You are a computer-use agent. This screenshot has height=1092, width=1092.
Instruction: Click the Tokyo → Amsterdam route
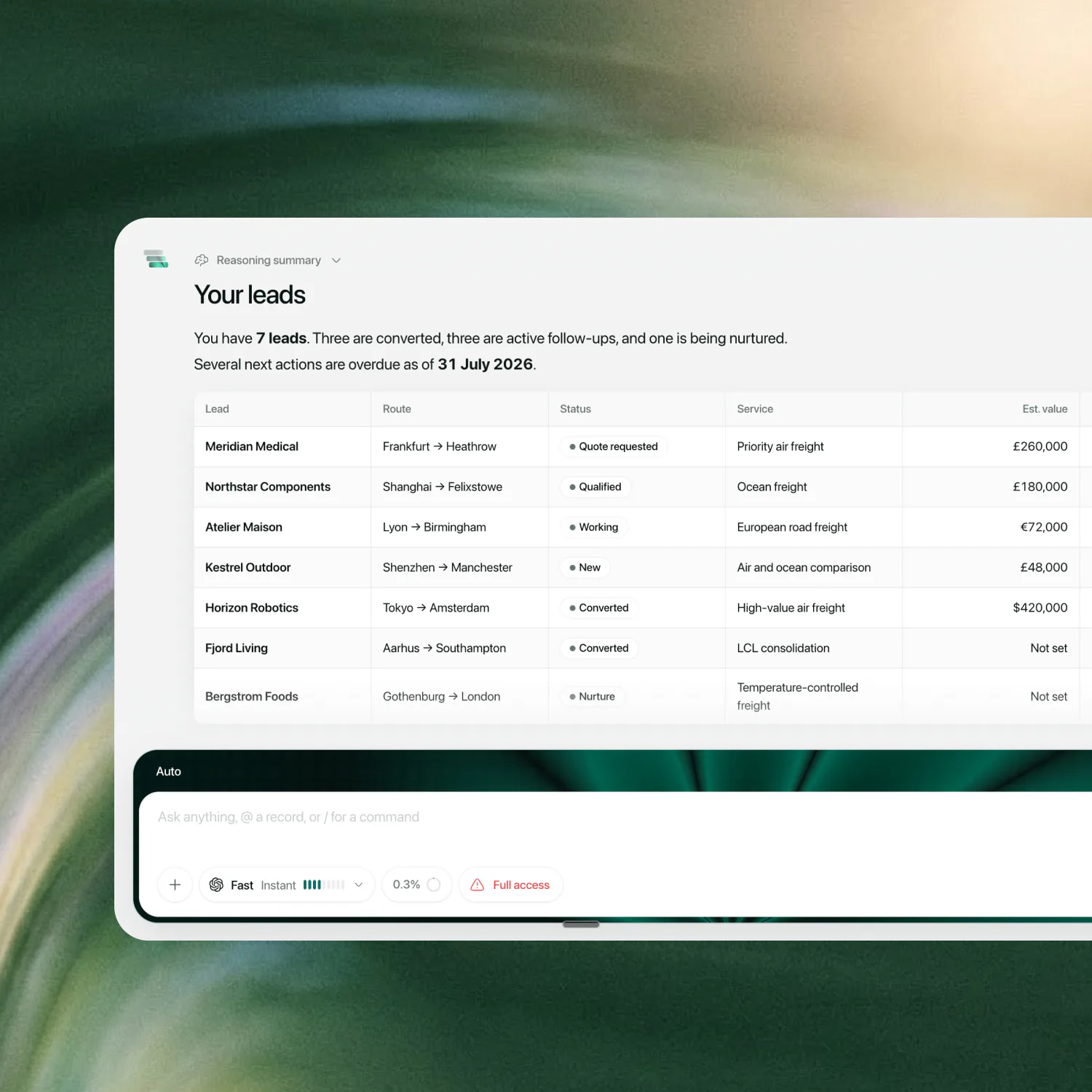click(436, 608)
